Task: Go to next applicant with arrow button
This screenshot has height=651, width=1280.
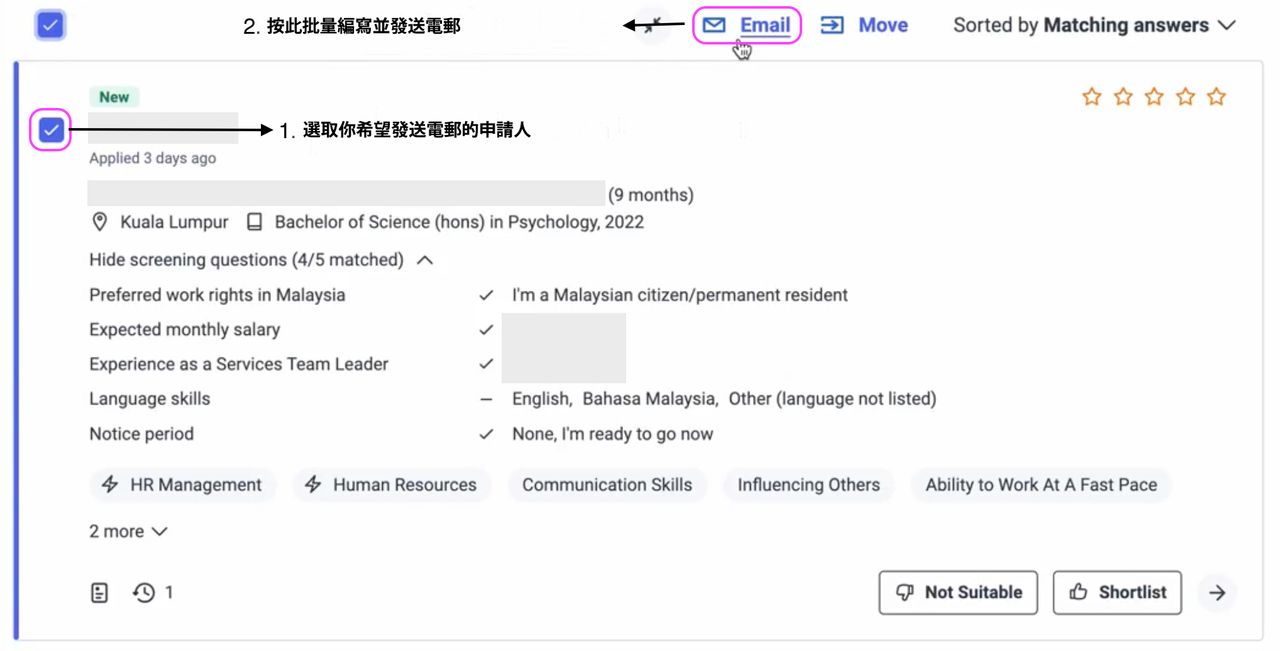Action: 1216,593
